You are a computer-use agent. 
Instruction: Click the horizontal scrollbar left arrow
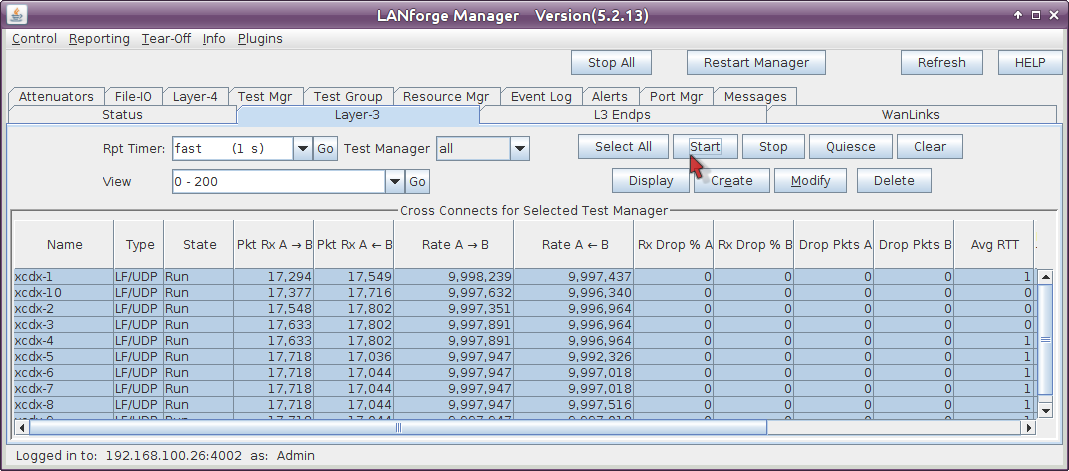pyautogui.click(x=22, y=427)
